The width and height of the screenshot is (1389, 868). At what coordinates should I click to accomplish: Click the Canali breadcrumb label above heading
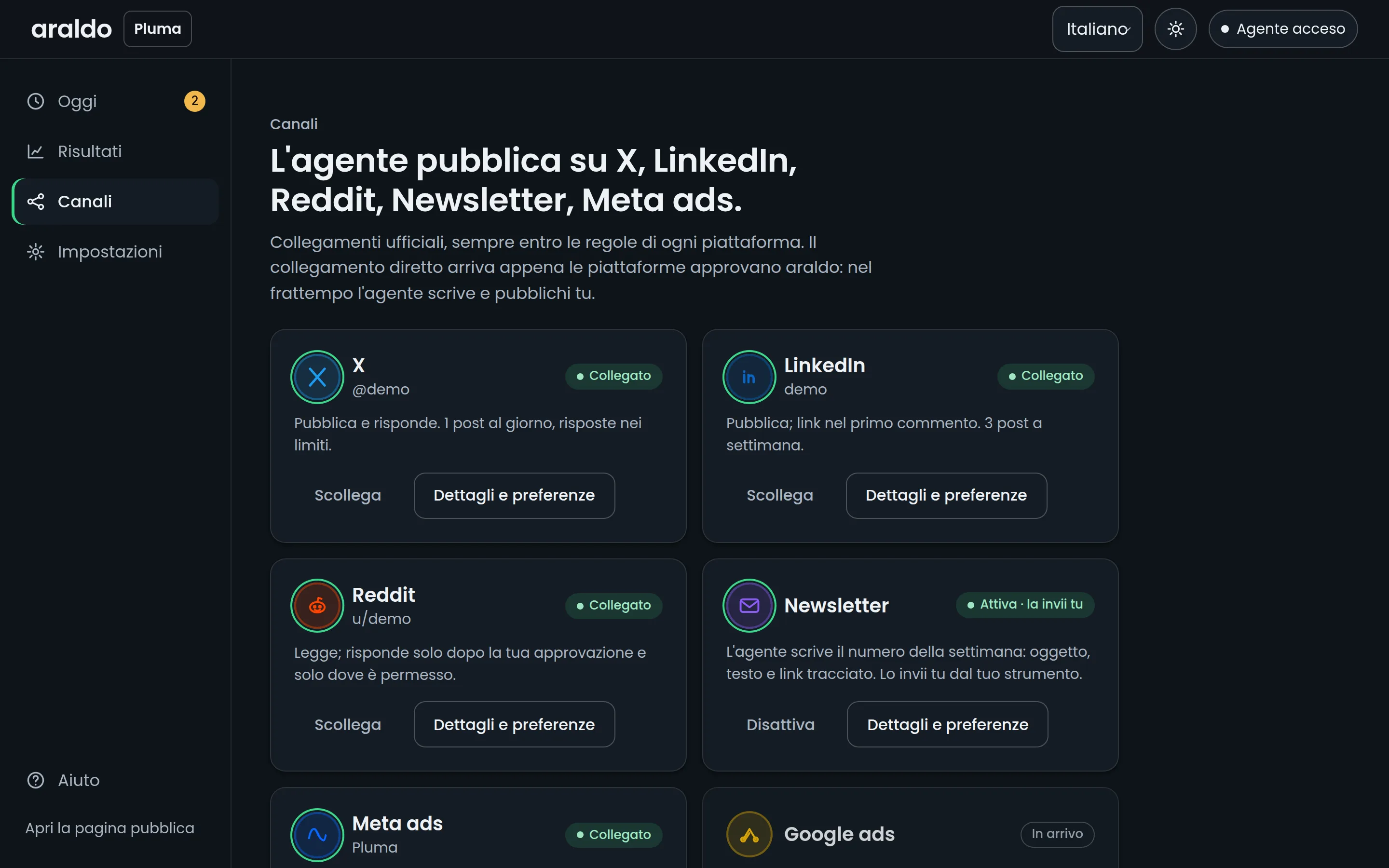point(294,124)
